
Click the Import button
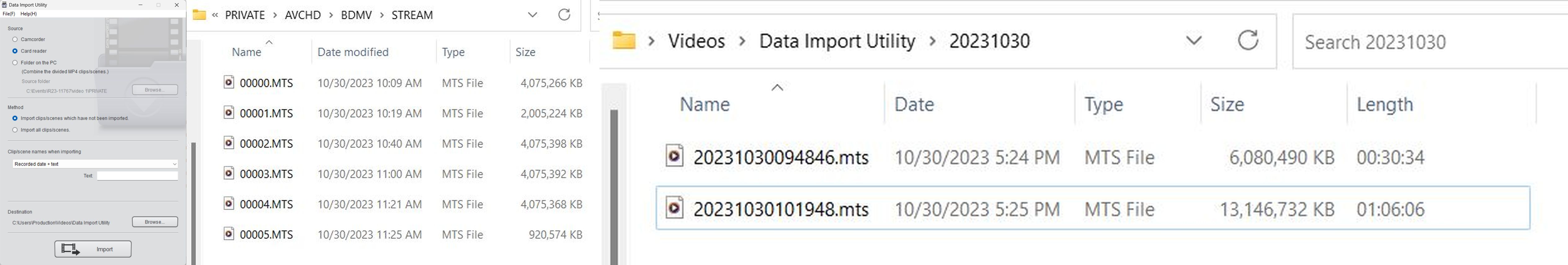coord(93,249)
